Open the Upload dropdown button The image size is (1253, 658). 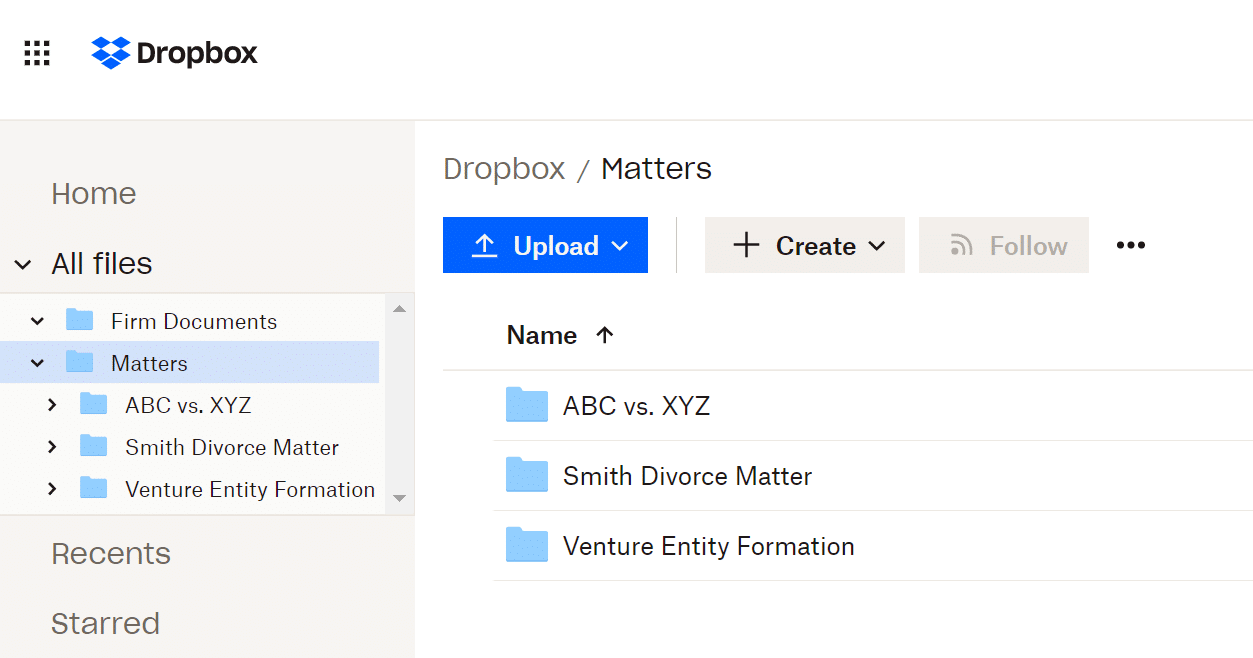pyautogui.click(x=545, y=245)
